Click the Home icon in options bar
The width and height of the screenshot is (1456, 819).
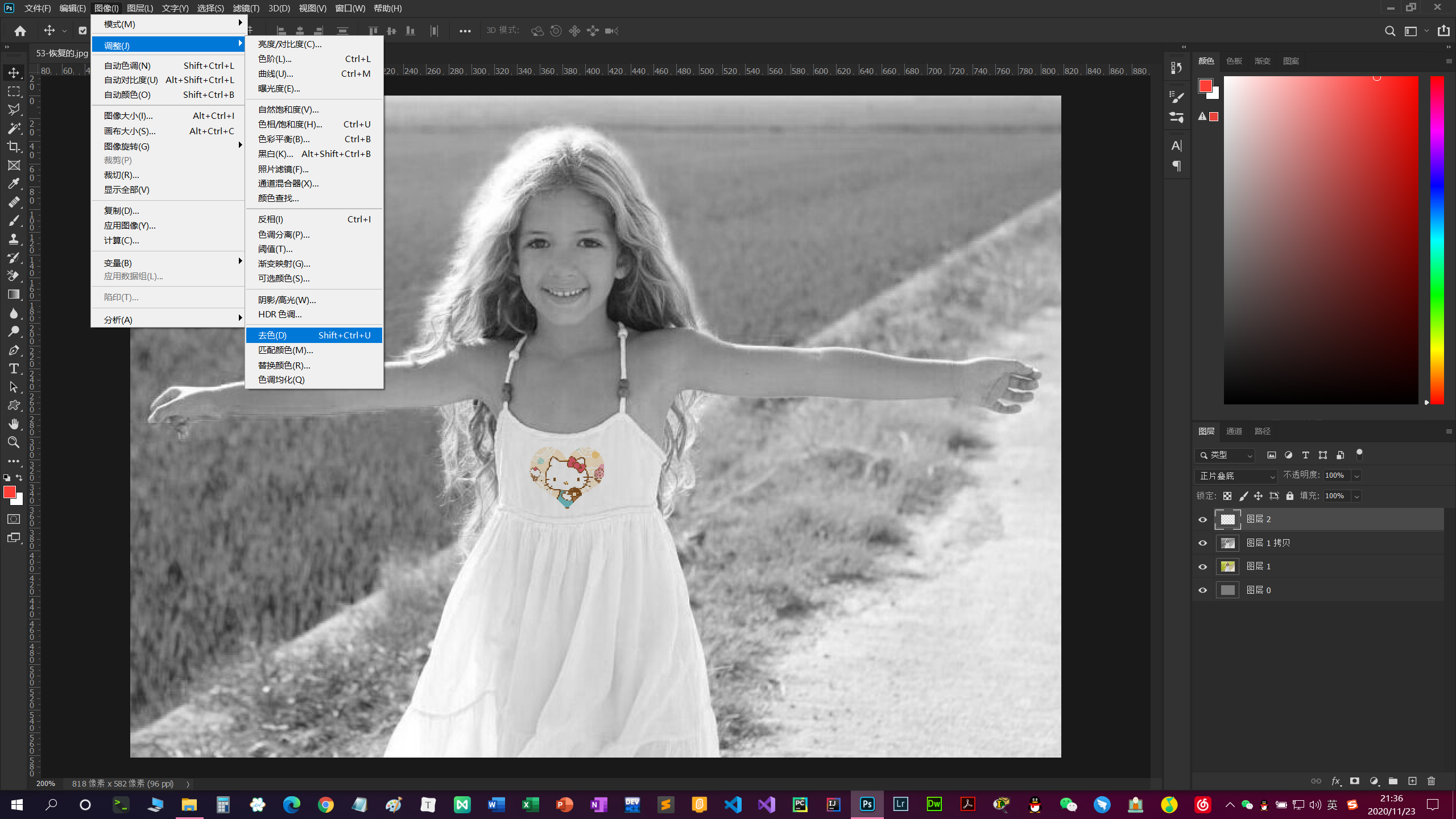tap(20, 31)
